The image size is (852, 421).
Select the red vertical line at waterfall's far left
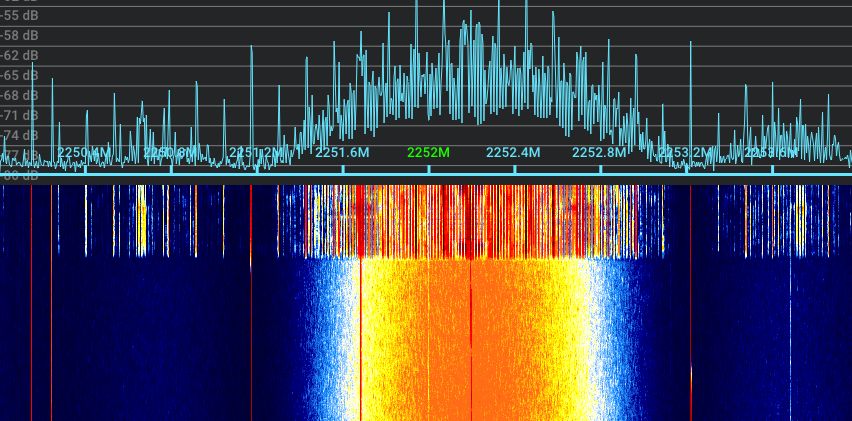coord(31,300)
